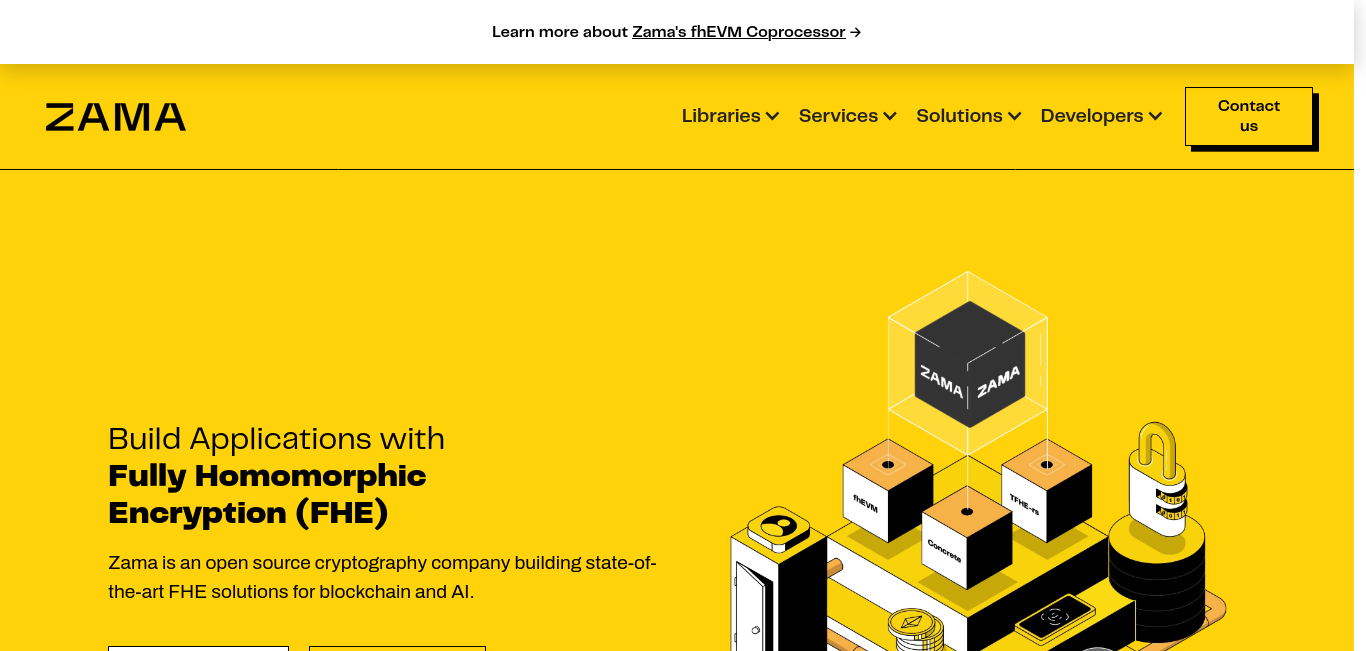Image resolution: width=1366 pixels, height=651 pixels.
Task: Click the arrow after fhEVM Coprocessor link
Action: click(x=855, y=32)
